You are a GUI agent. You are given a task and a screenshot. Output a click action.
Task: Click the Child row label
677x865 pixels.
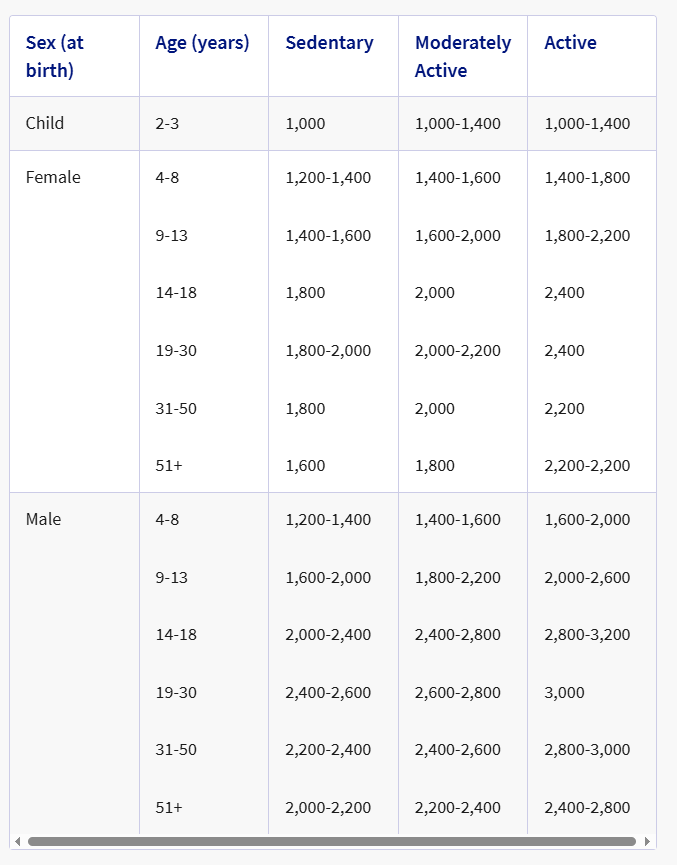point(45,123)
